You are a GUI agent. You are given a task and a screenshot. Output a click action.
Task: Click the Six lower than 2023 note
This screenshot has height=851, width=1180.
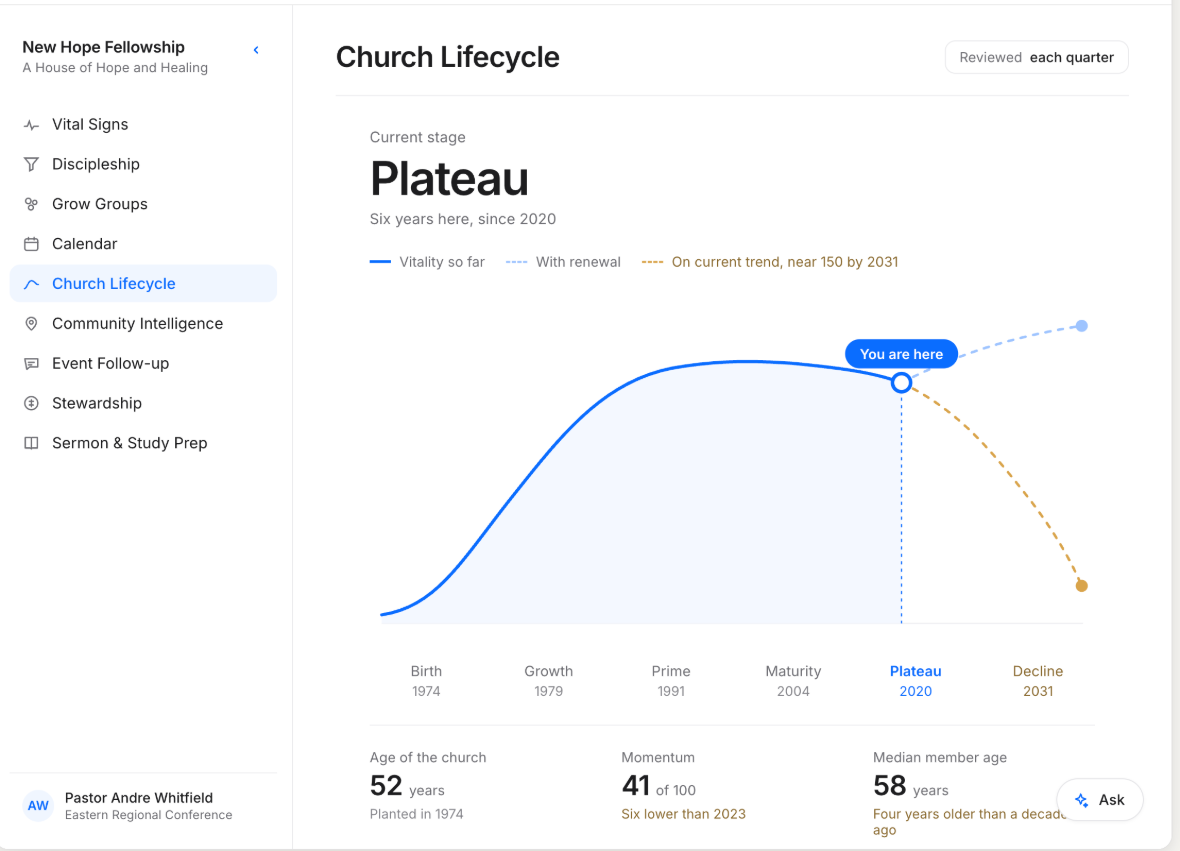[x=683, y=814]
